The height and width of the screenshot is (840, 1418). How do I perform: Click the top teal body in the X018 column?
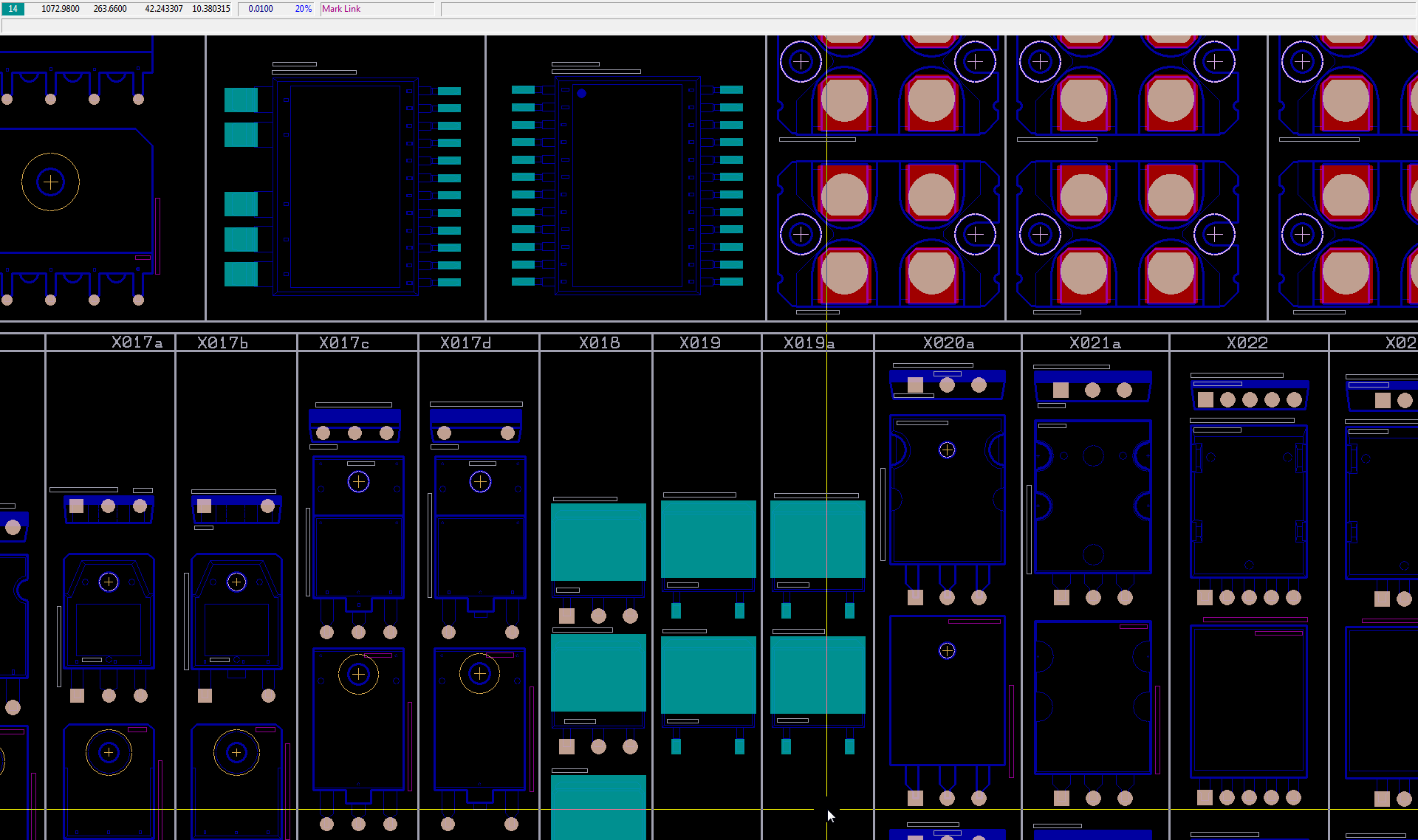coord(598,542)
